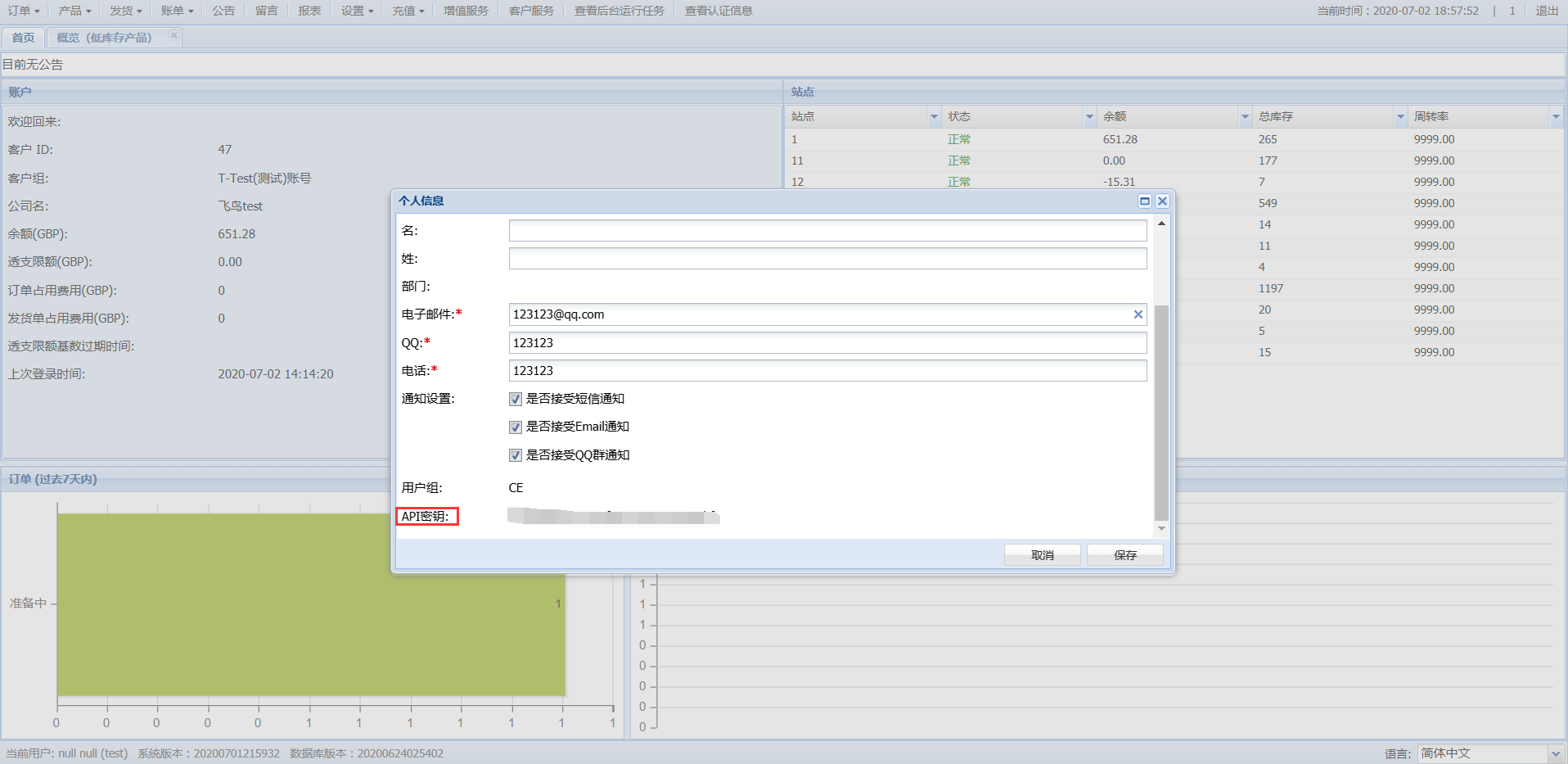The width and height of the screenshot is (1568, 764).
Task: Open the 增值服务 menu item
Action: [466, 11]
